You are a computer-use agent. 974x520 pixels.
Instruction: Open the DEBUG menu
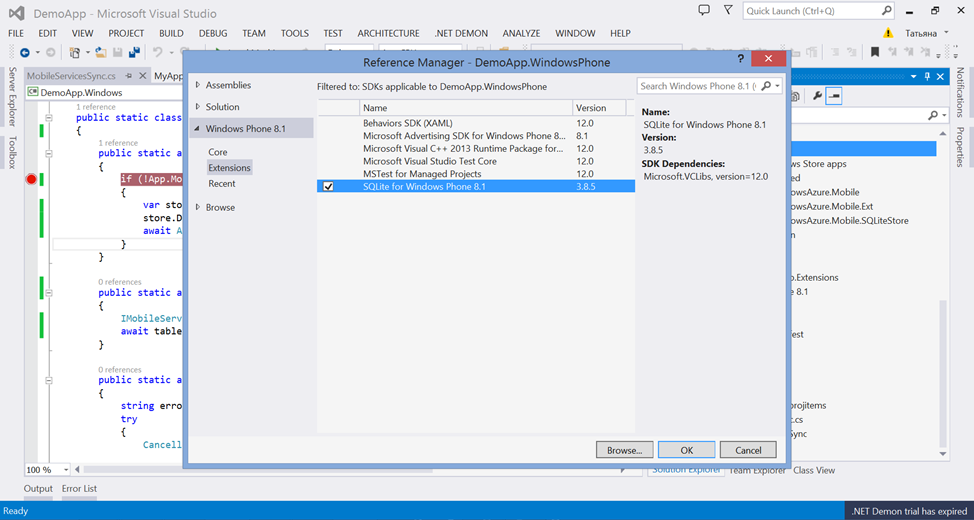pyautogui.click(x=213, y=34)
